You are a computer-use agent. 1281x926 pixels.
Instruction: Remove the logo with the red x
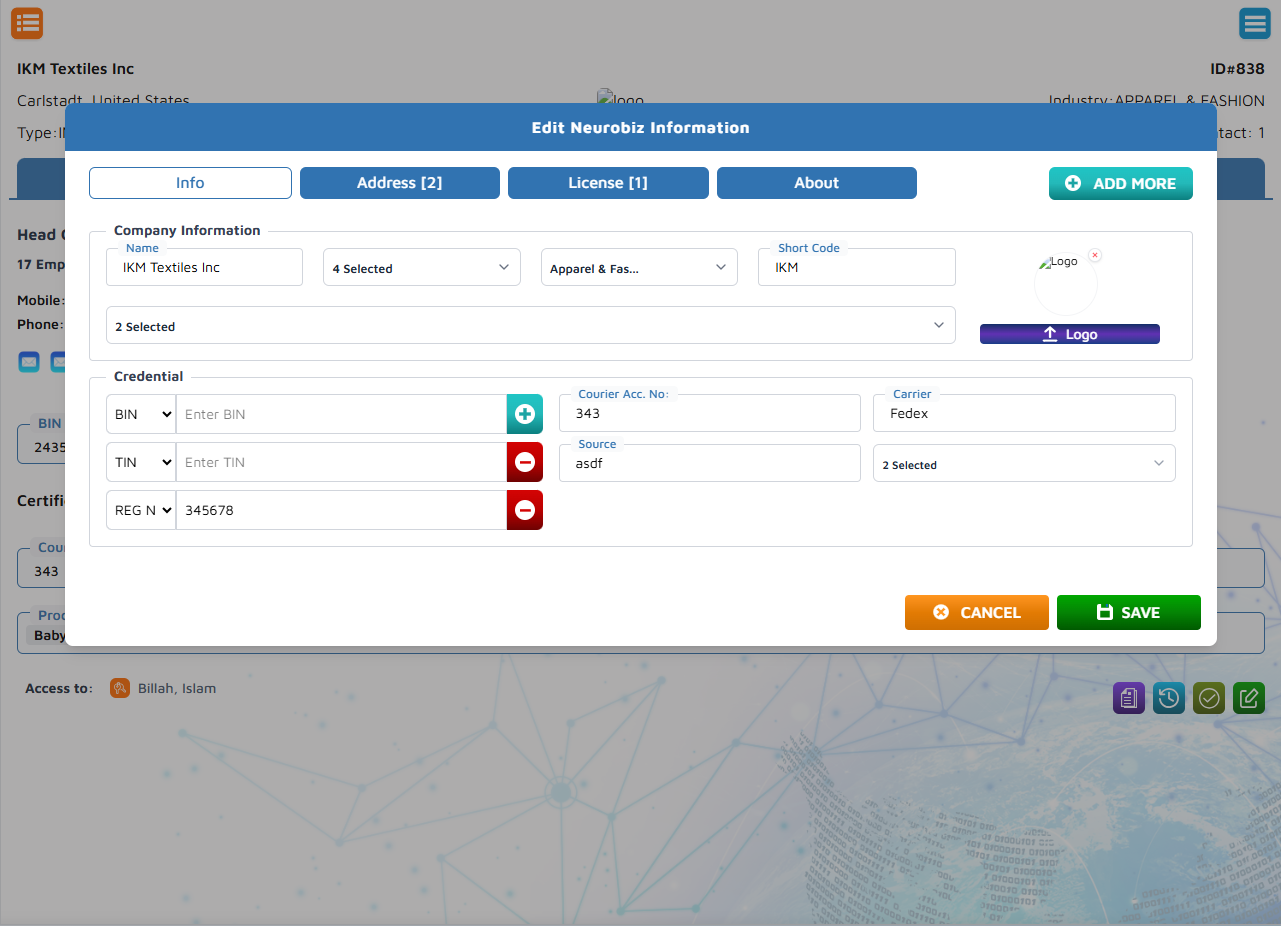pyautogui.click(x=1095, y=255)
